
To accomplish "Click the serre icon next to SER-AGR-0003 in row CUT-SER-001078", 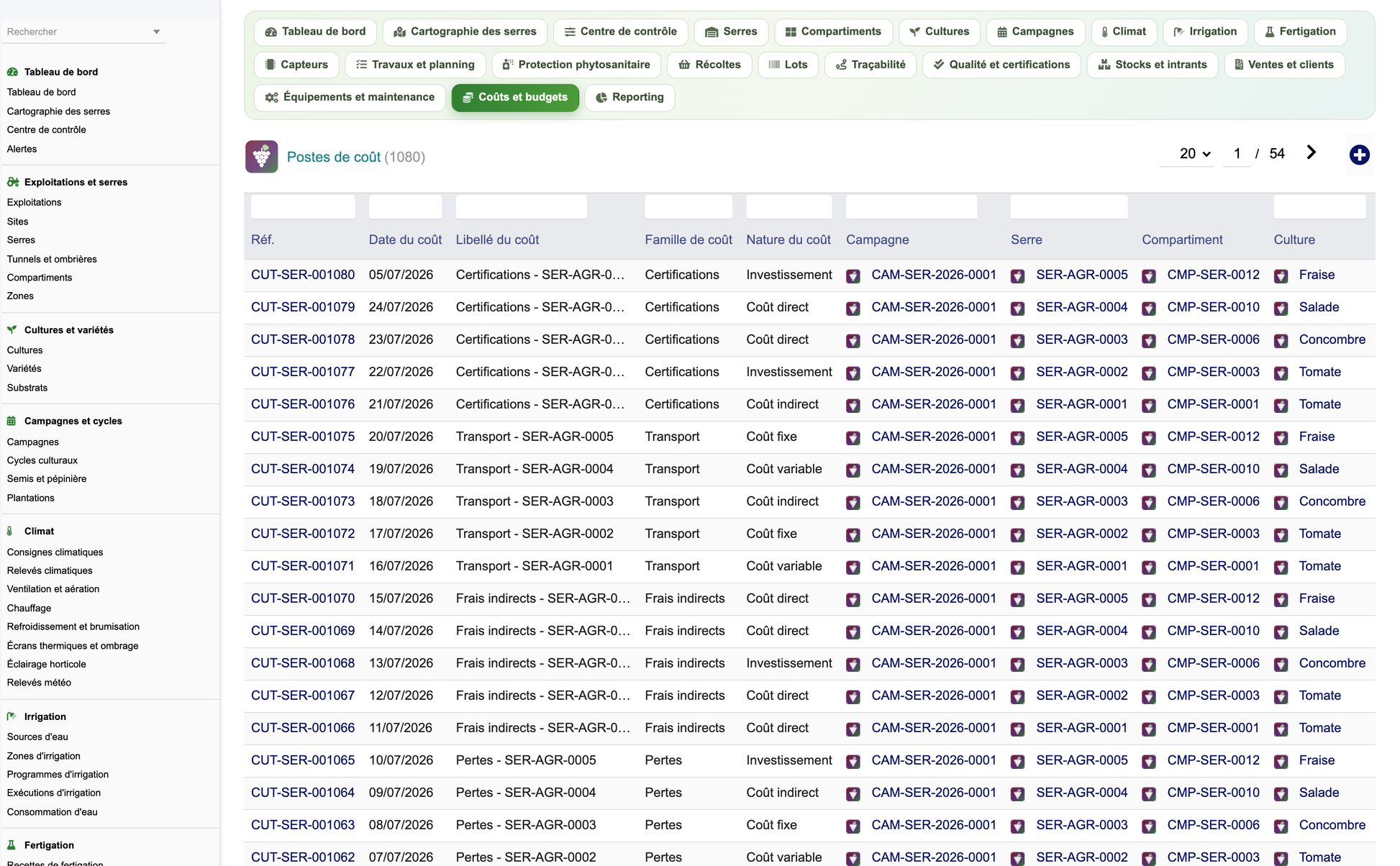I will click(x=1017, y=341).
